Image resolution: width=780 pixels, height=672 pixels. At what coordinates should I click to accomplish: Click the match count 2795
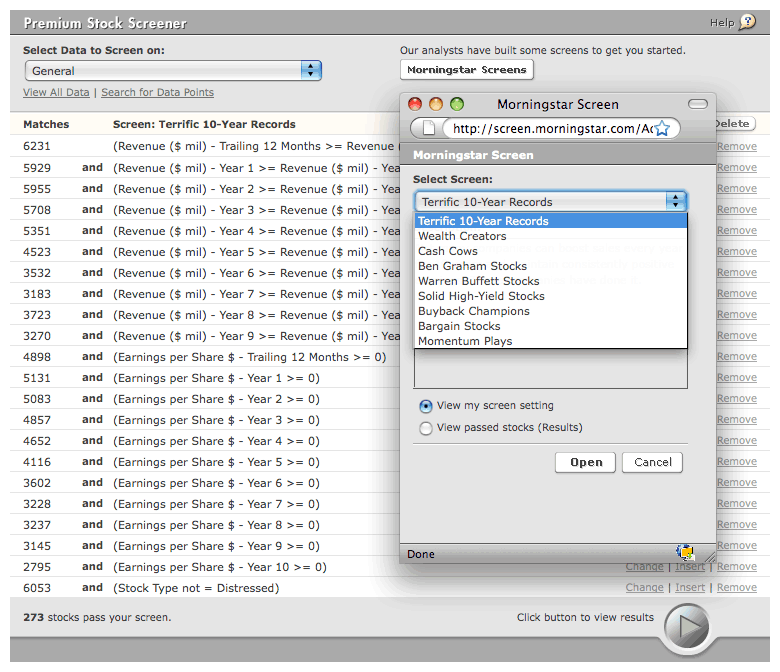37,567
